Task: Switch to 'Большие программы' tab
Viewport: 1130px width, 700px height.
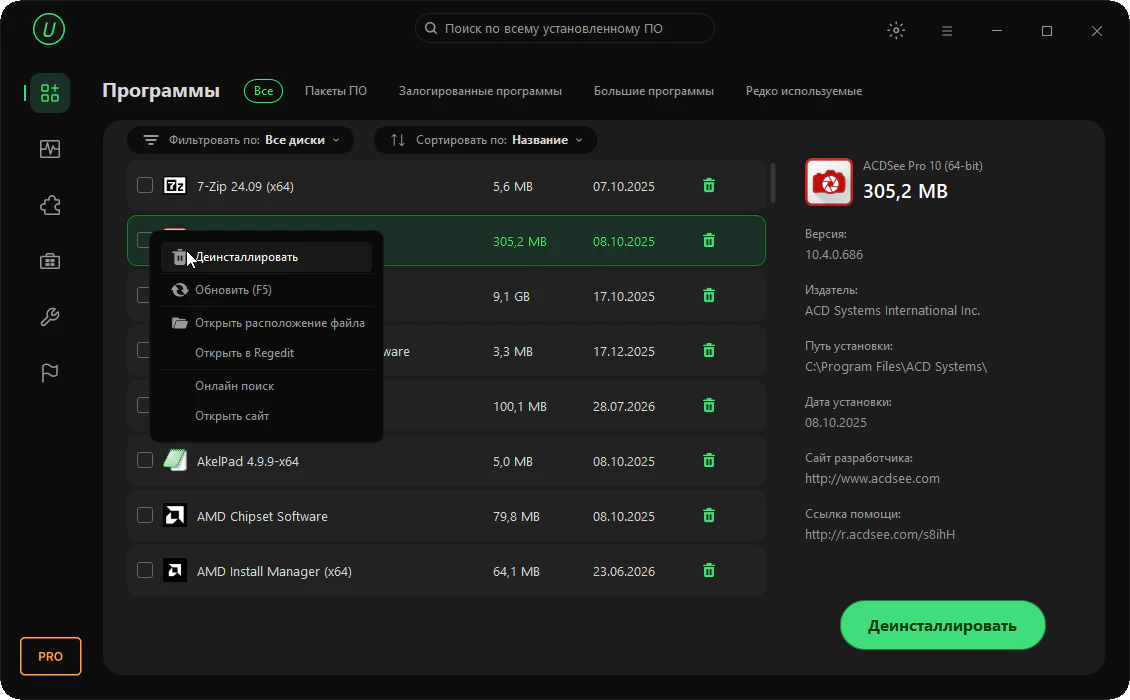Action: pos(654,91)
